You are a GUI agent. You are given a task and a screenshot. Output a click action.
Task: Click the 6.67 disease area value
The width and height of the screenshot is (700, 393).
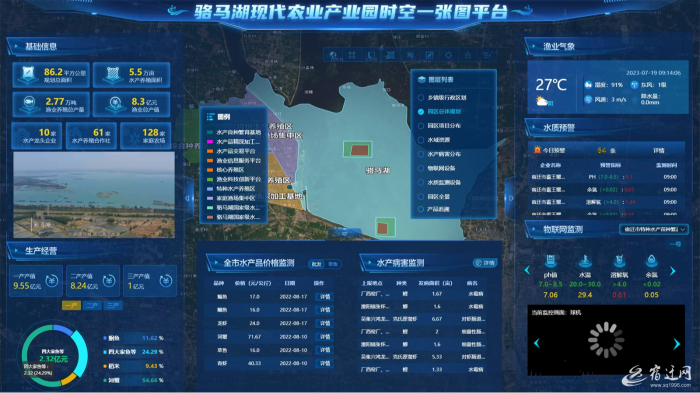(x=437, y=319)
